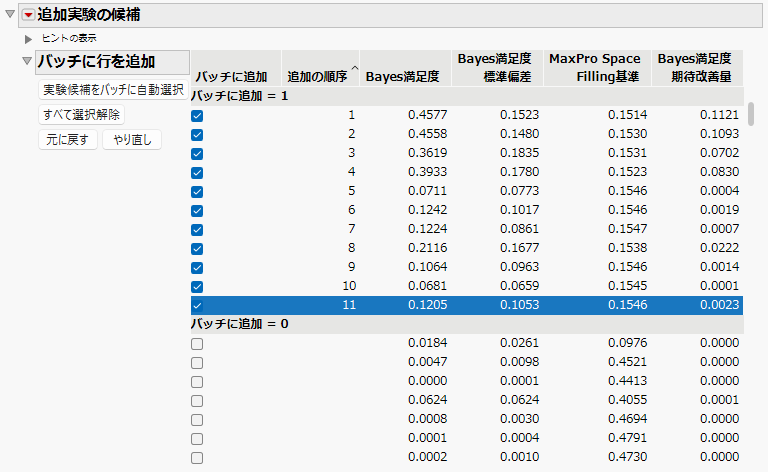Viewport: 768px width, 472px height.
Task: Uncheck the batch checkbox for order 2
Action: [x=197, y=135]
